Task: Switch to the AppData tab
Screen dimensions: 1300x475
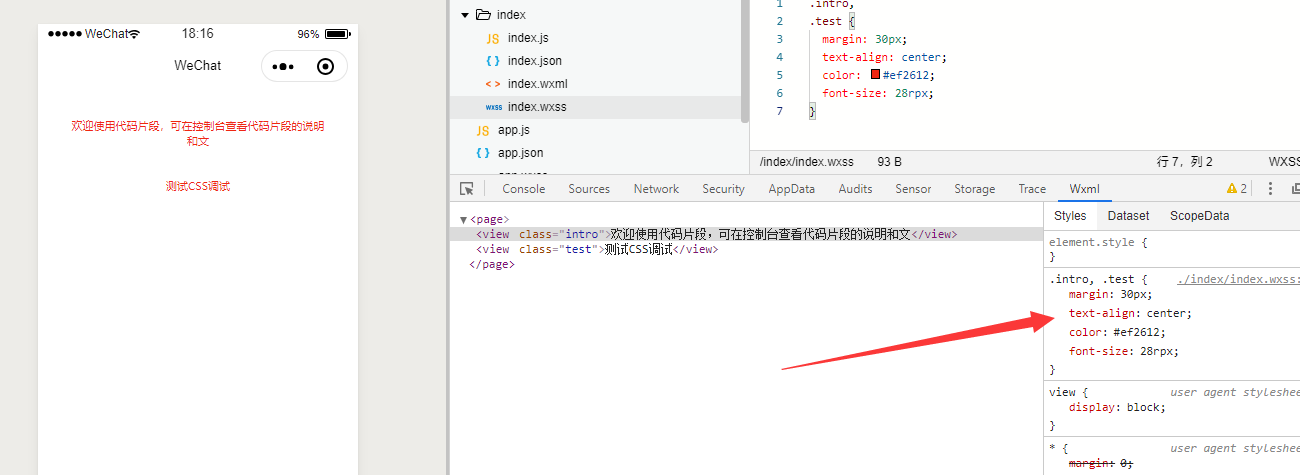Action: 791,189
